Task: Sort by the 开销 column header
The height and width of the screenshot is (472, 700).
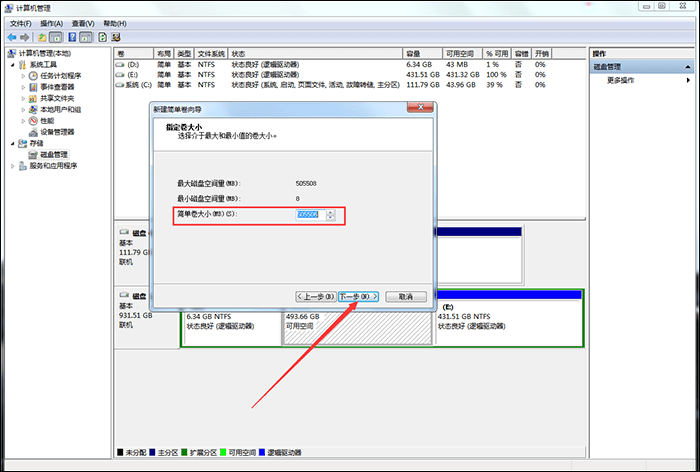Action: 542,54
